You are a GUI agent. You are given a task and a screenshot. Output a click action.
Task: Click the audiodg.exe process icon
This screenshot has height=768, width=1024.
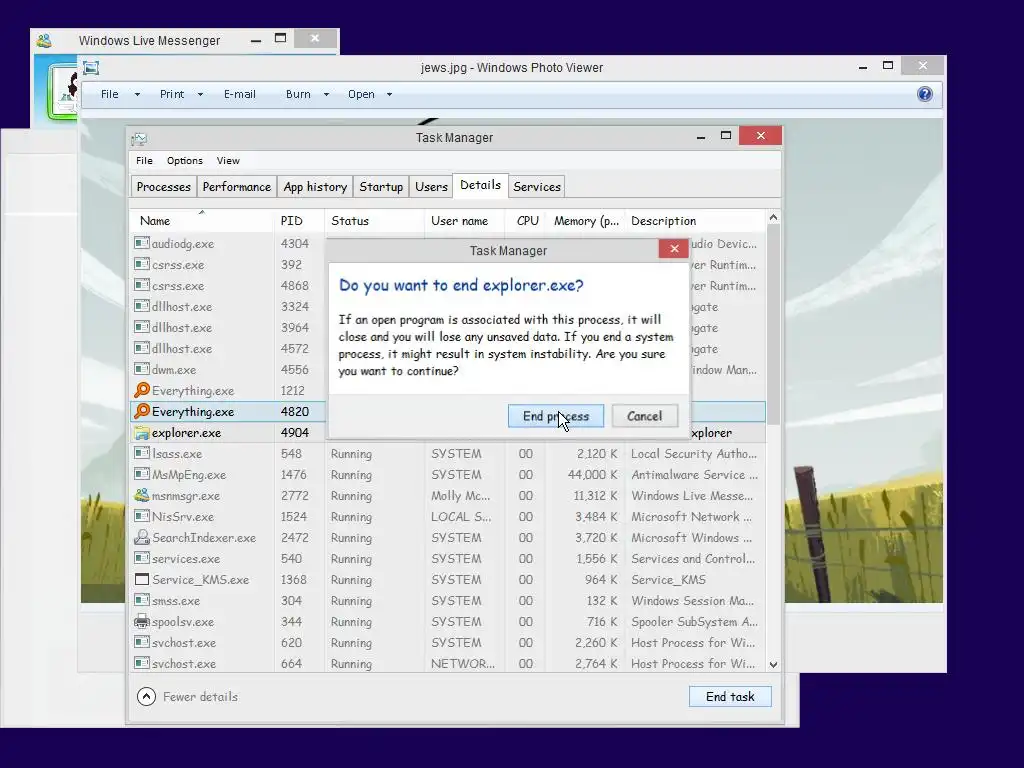tap(142, 243)
